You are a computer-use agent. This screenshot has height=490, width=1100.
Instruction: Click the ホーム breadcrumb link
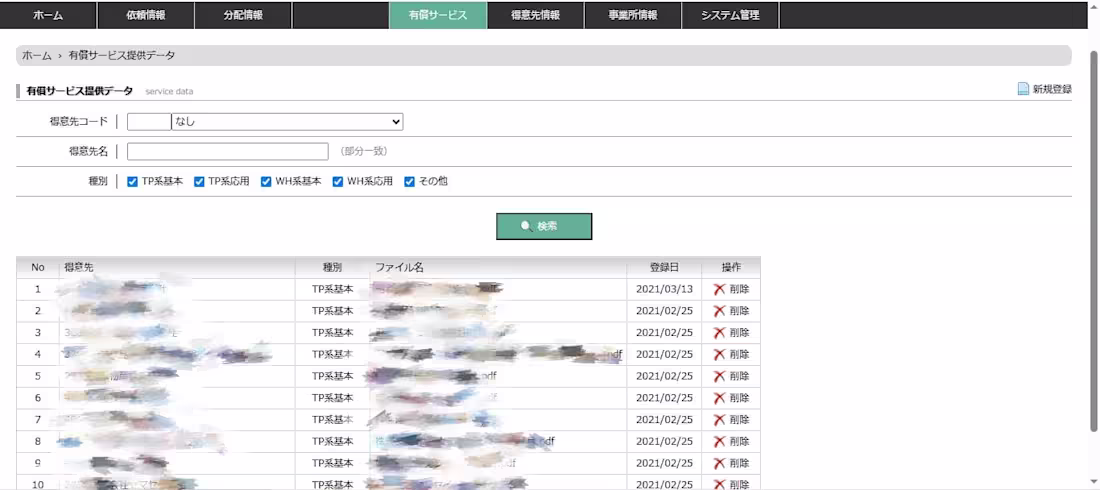tap(36, 55)
